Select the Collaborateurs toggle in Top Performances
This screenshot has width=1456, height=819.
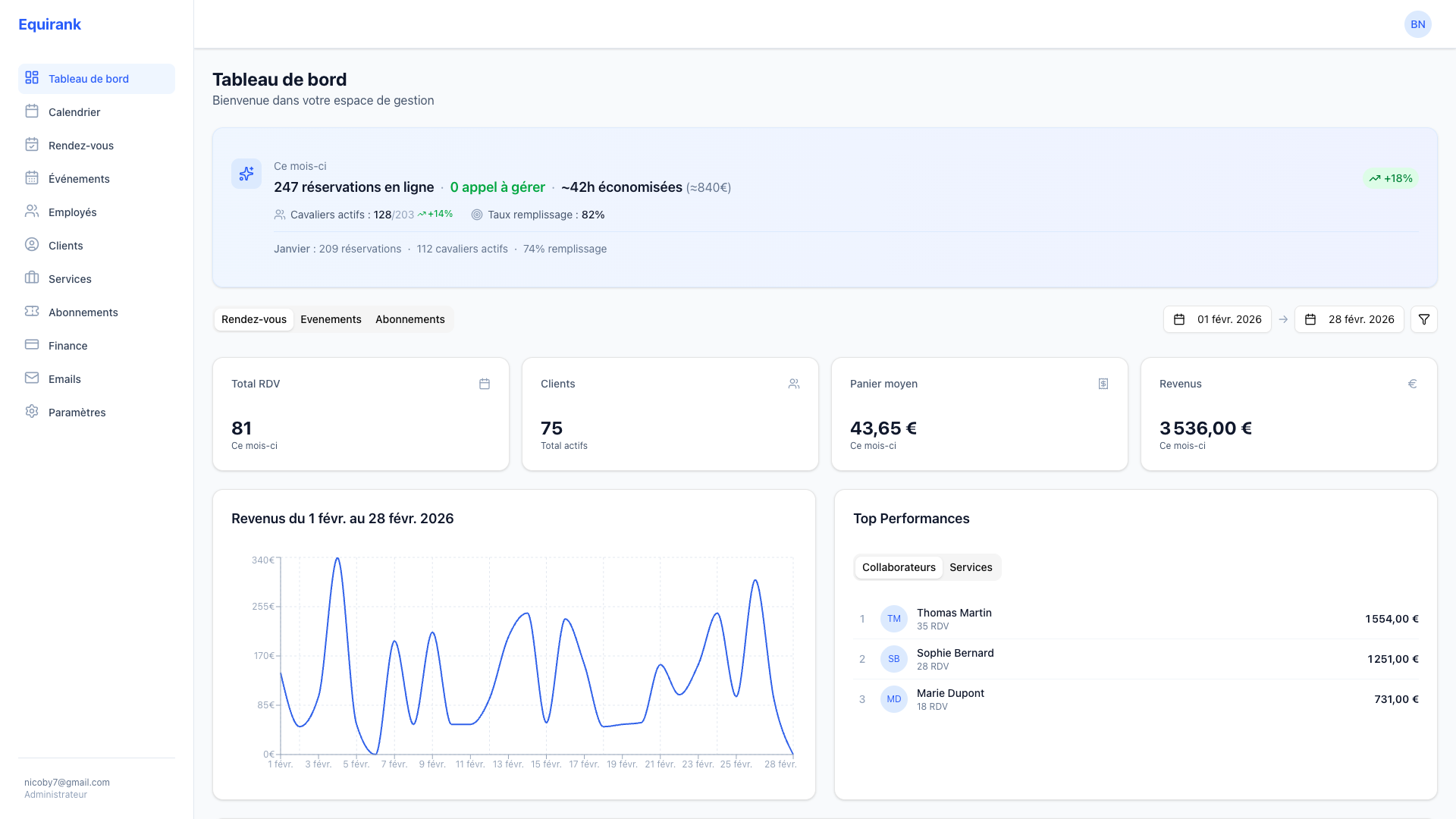click(x=899, y=567)
